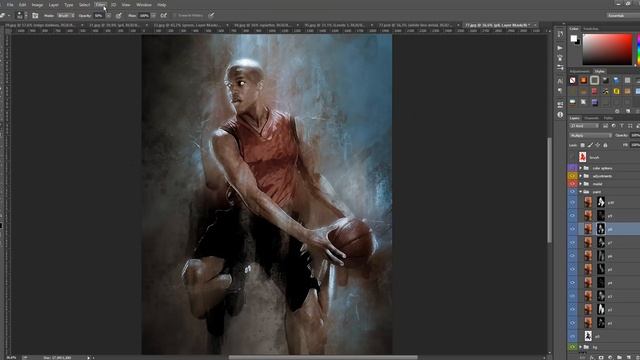Check the Erase to History checkbox

[x=175, y=16]
